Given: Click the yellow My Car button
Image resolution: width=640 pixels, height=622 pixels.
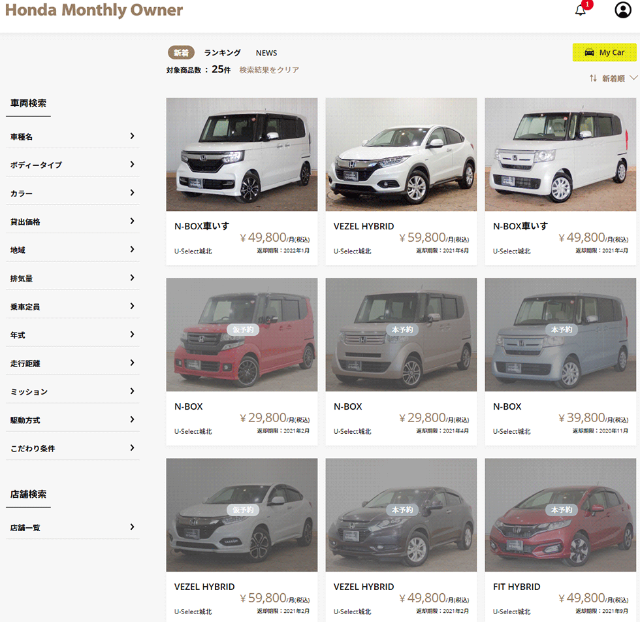Looking at the screenshot, I should click(x=604, y=52).
